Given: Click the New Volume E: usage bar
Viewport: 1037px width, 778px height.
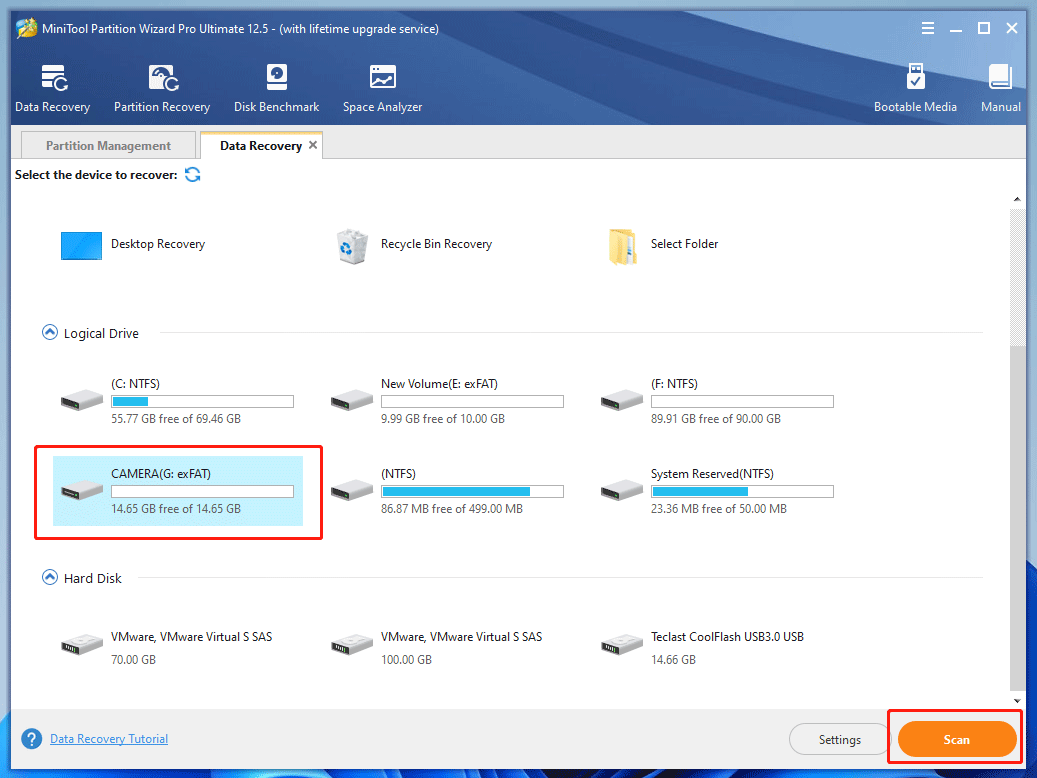Looking at the screenshot, I should [472, 402].
